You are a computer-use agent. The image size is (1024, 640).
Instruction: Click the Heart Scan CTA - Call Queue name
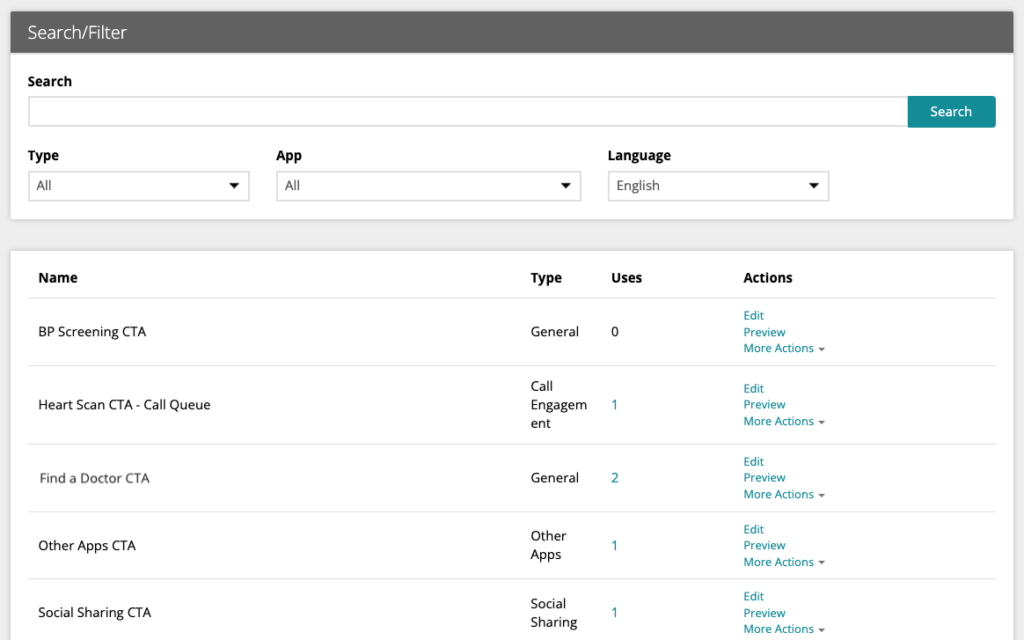point(124,405)
